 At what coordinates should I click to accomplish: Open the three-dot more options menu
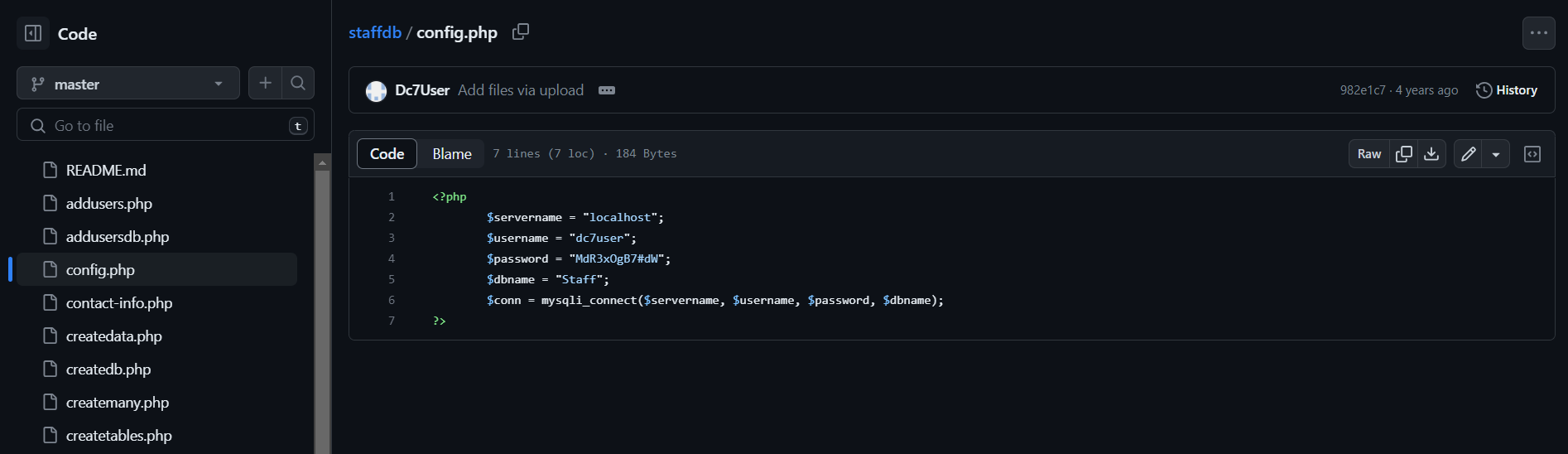[1539, 33]
